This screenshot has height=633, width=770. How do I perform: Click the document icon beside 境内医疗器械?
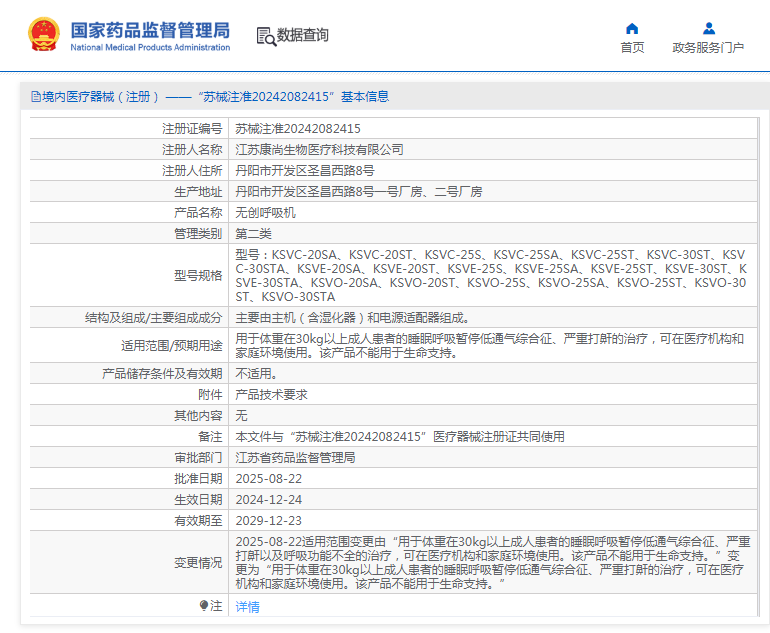click(35, 97)
